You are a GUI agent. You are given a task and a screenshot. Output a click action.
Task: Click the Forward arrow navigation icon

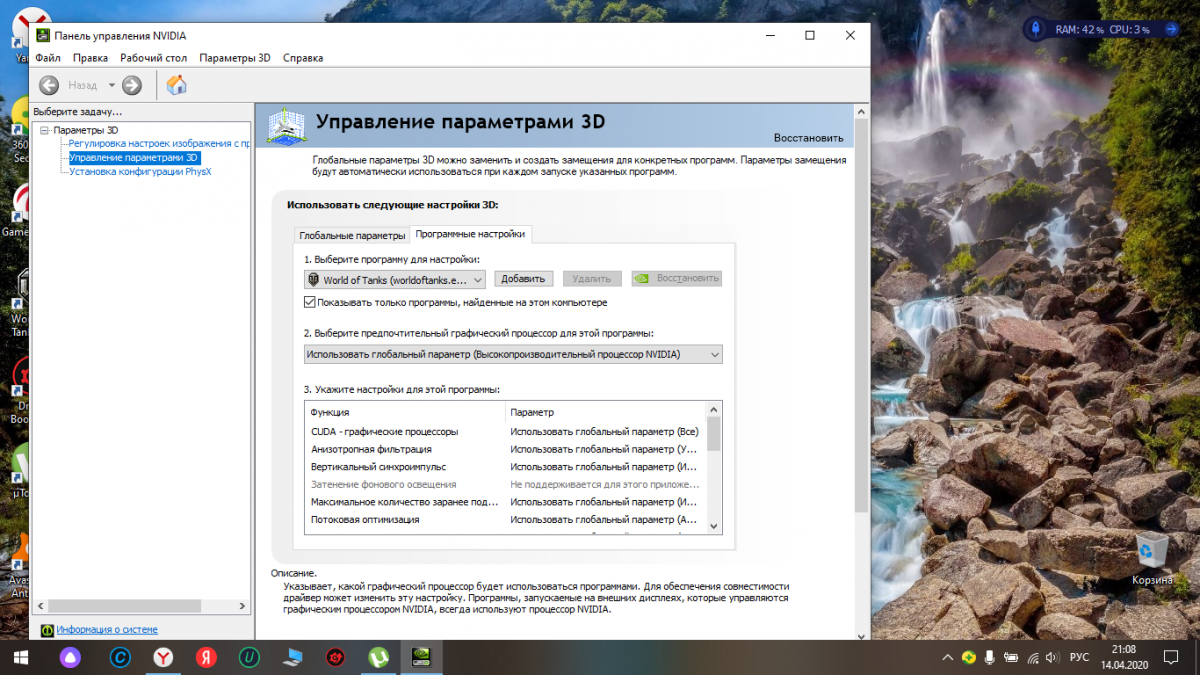[x=132, y=86]
